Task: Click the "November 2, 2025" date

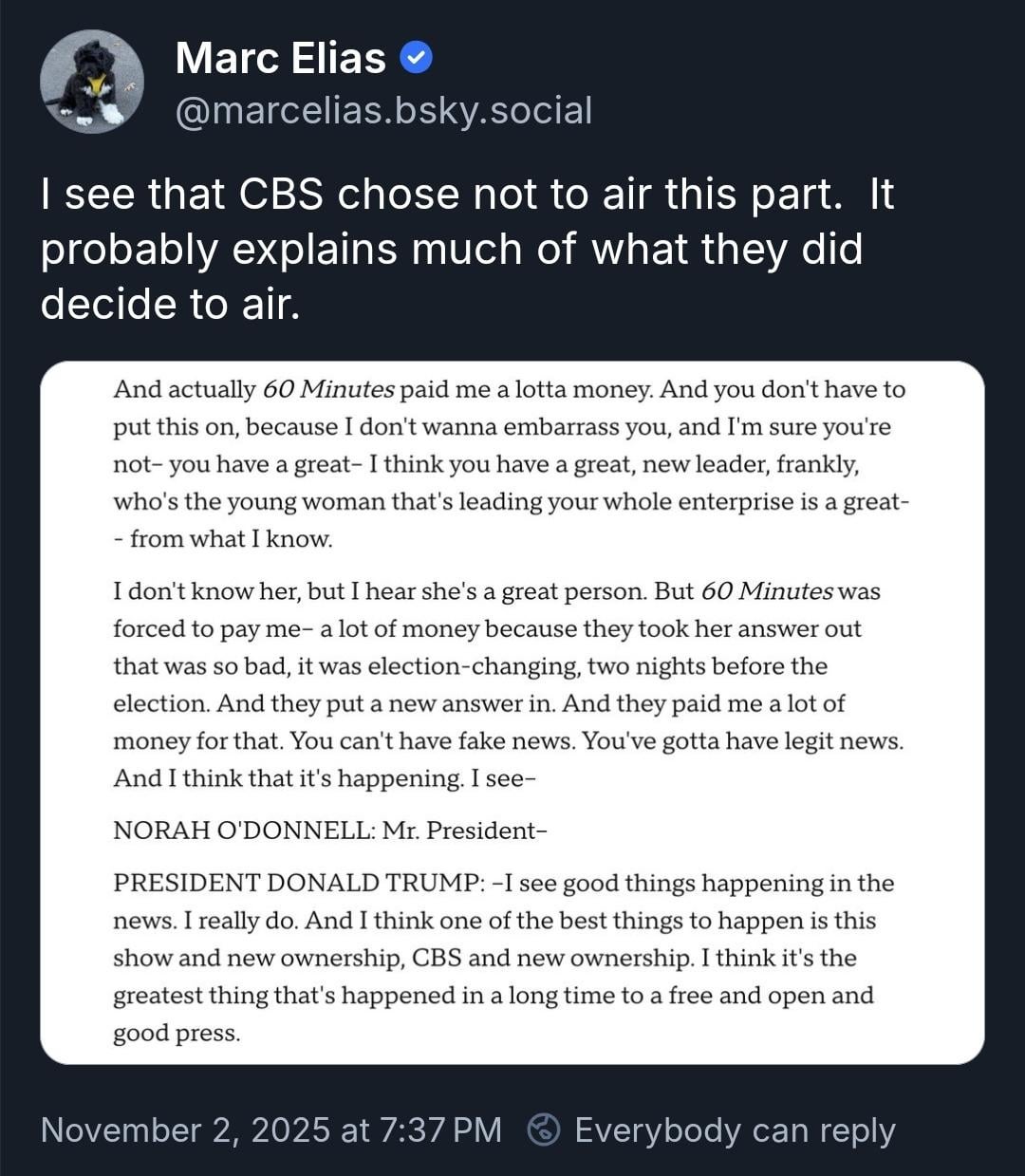Action: coord(186,1129)
